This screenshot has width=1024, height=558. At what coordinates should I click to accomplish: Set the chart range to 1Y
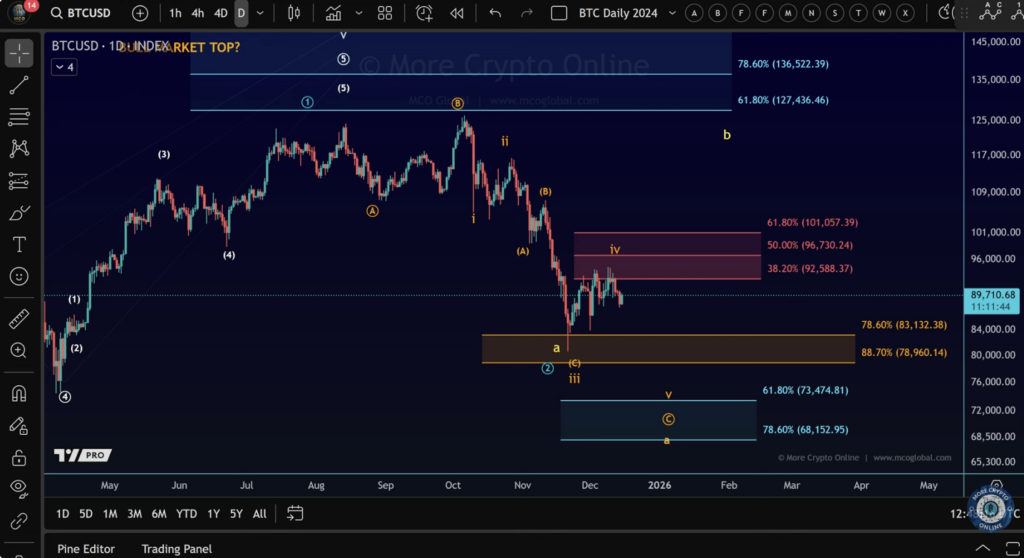point(213,514)
